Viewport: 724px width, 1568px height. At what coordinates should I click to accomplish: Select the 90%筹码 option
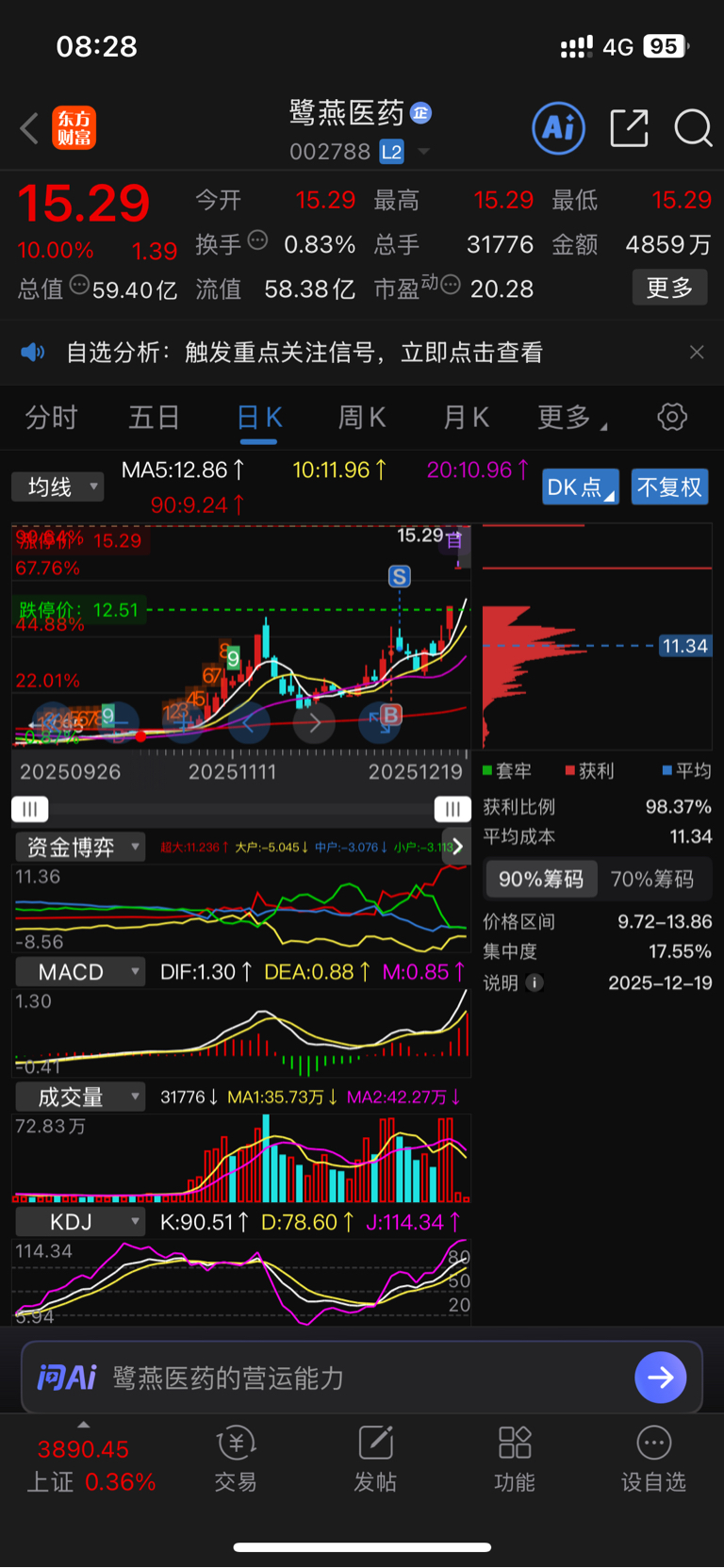541,879
